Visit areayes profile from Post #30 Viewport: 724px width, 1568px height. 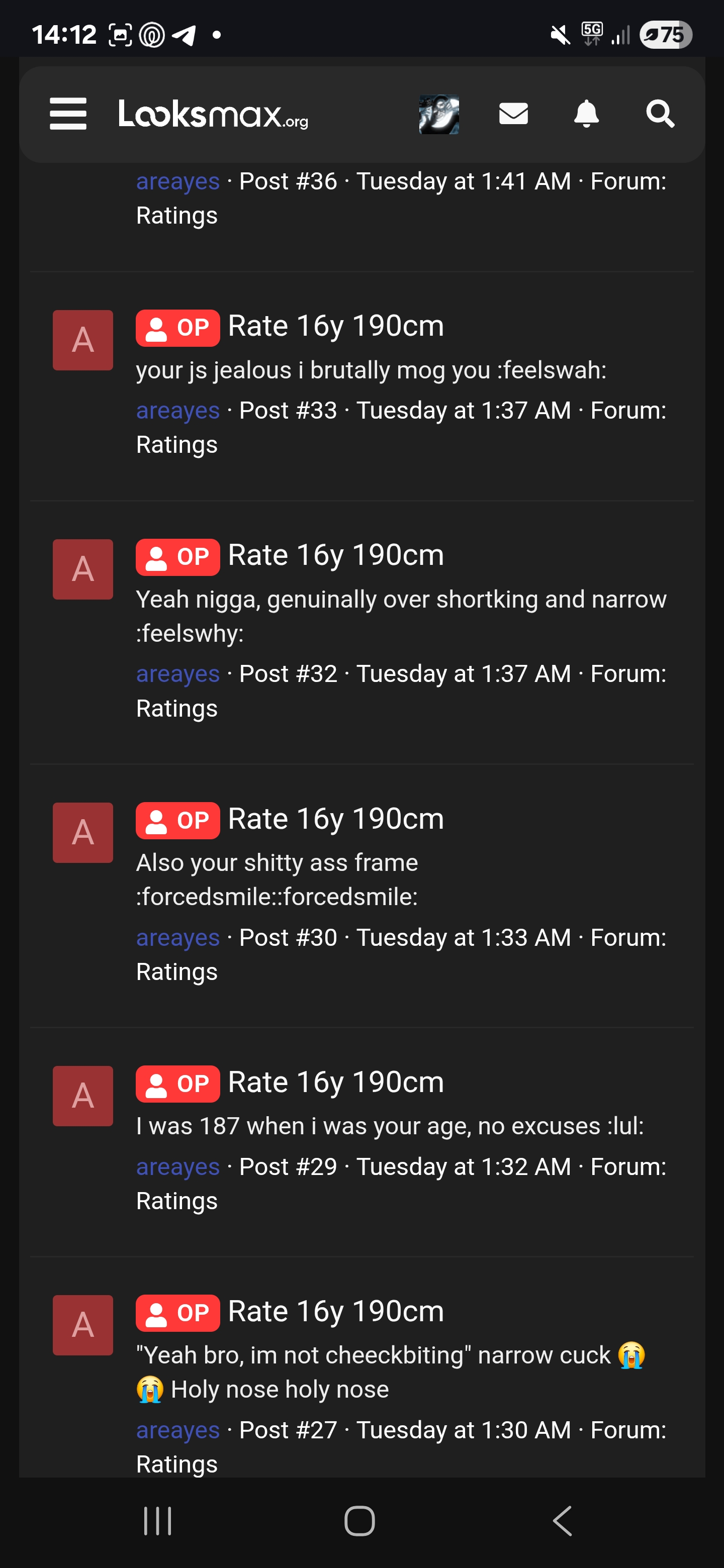[177, 937]
